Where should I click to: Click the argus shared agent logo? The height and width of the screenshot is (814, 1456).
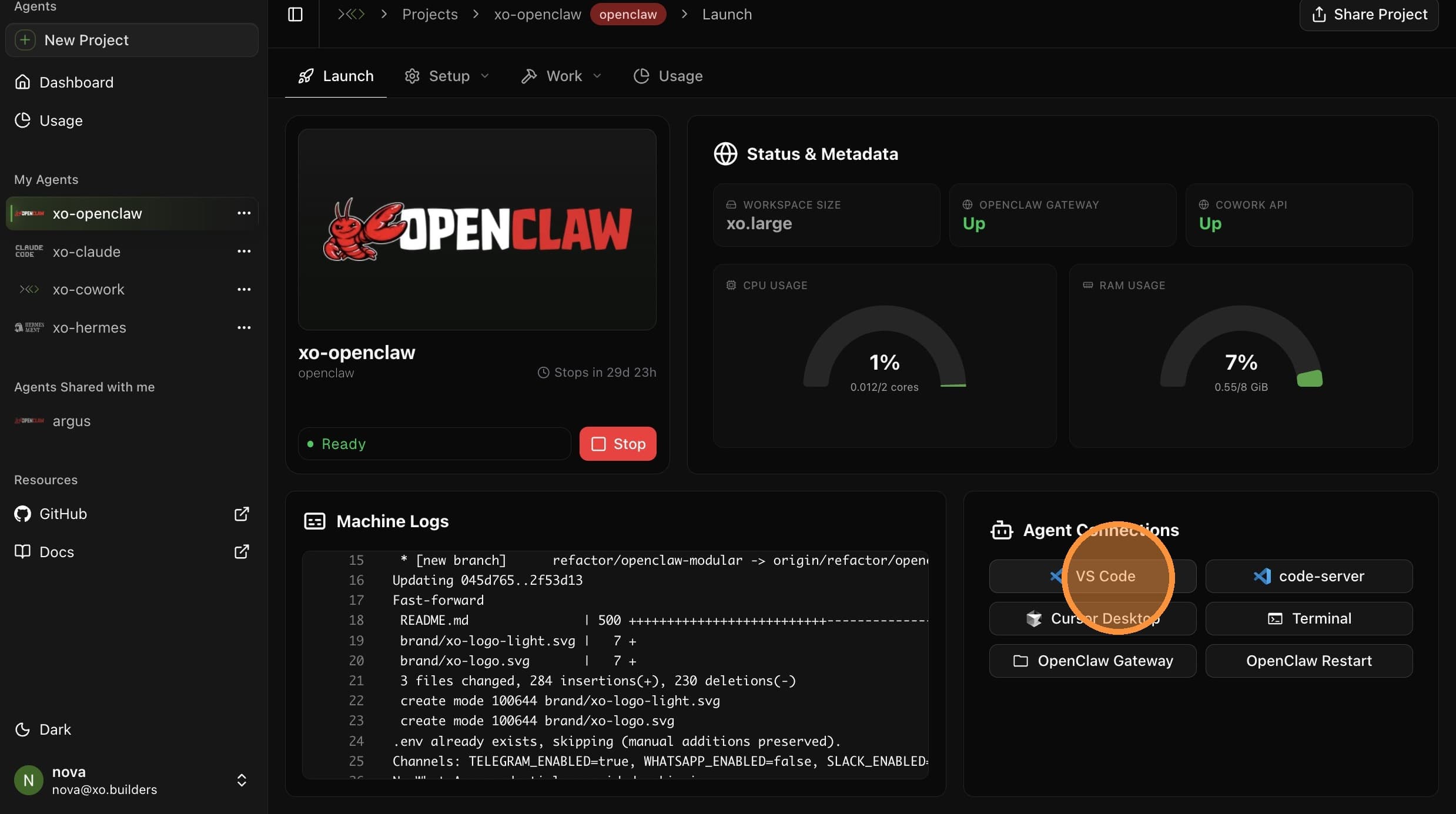coord(29,421)
